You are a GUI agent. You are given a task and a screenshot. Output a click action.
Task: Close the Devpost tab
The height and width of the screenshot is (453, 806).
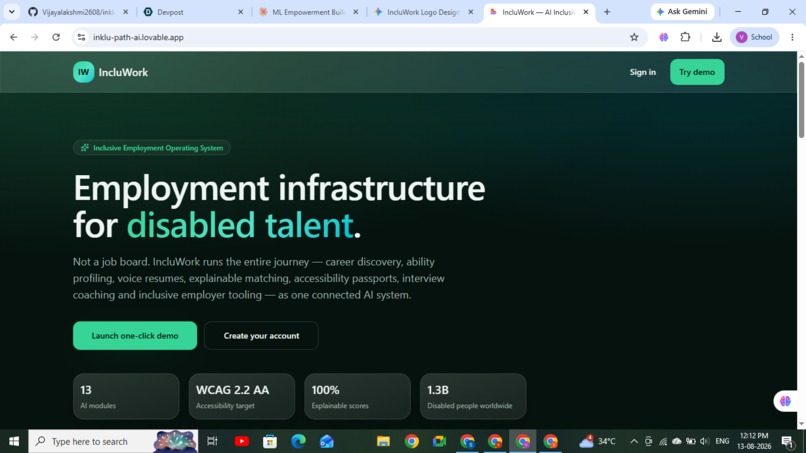point(241,12)
